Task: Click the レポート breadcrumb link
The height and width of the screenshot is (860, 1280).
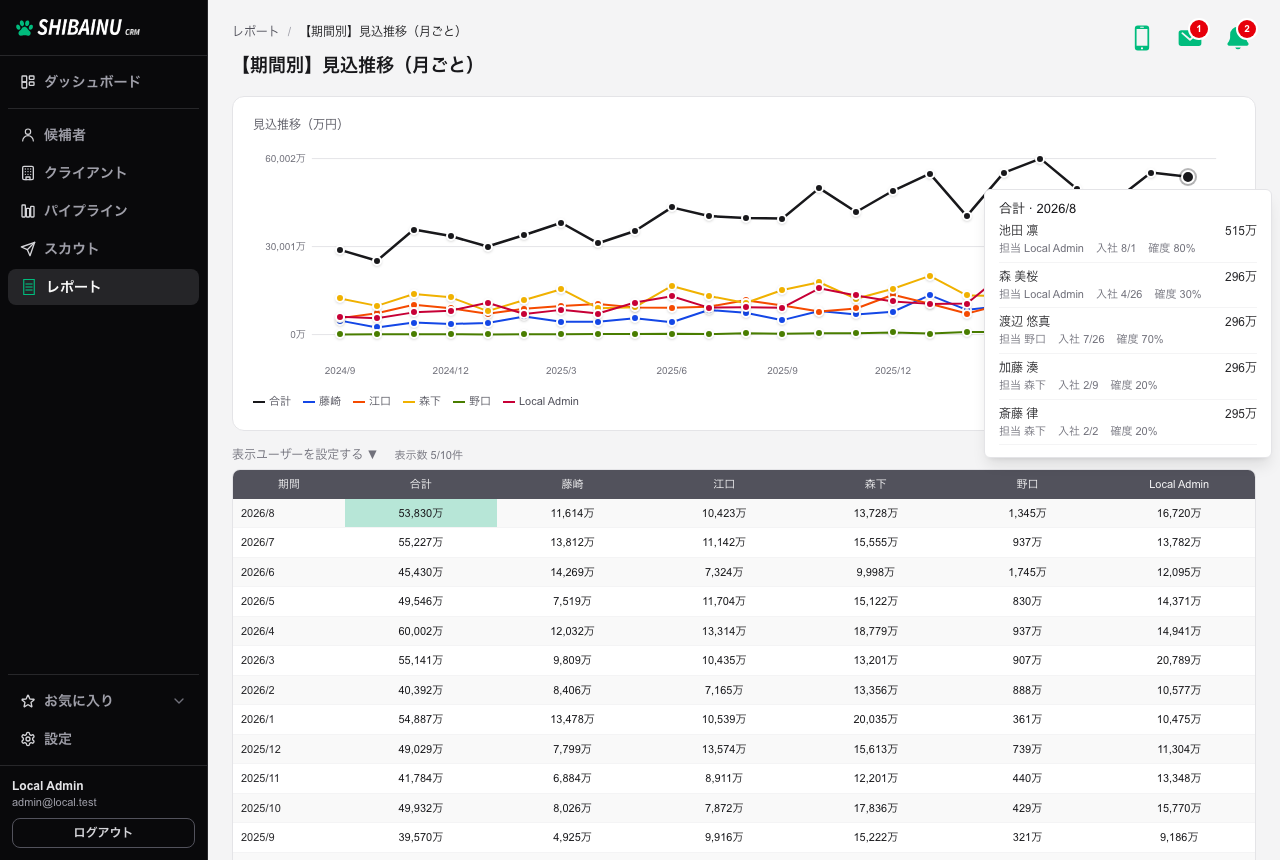Action: (x=256, y=31)
